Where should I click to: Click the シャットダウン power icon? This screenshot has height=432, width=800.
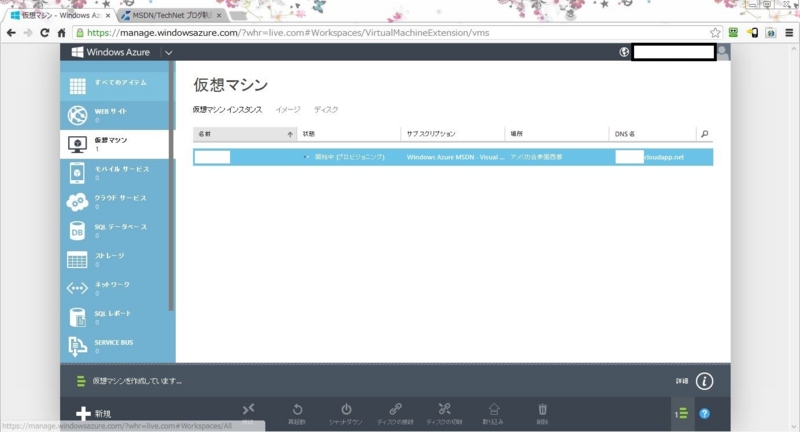[x=346, y=410]
